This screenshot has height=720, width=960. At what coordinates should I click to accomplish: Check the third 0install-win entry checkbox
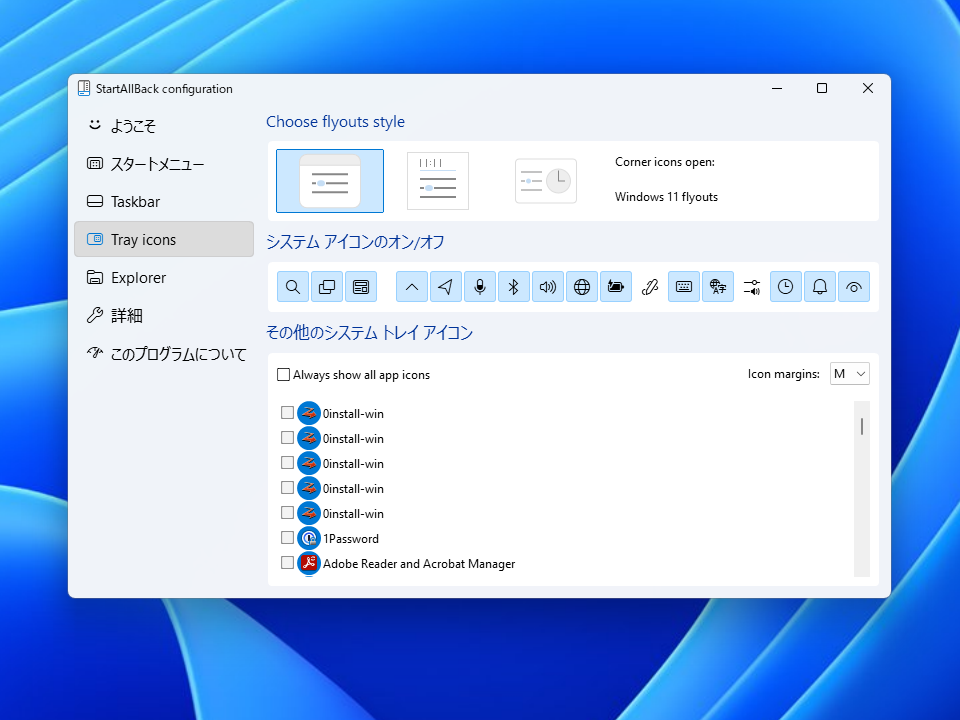[x=287, y=463]
